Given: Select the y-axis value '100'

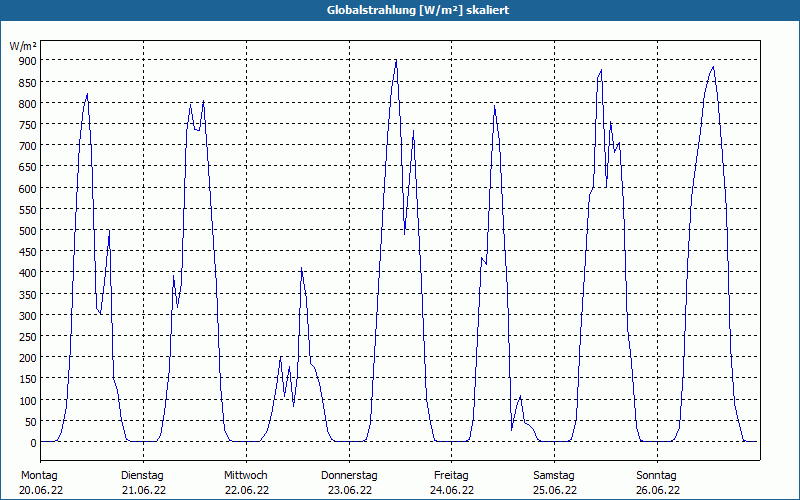Looking at the screenshot, I should pos(28,401).
